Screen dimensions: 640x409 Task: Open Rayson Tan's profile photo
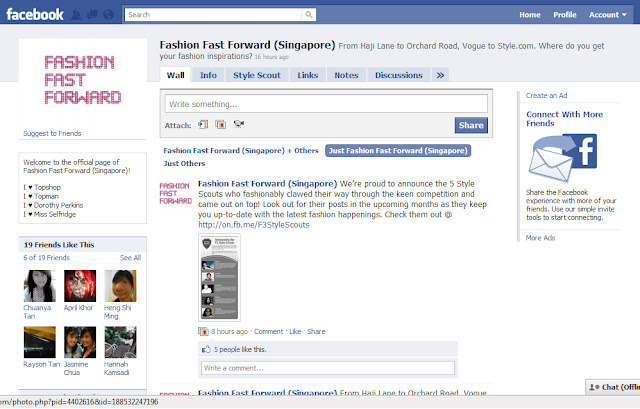pyautogui.click(x=40, y=342)
